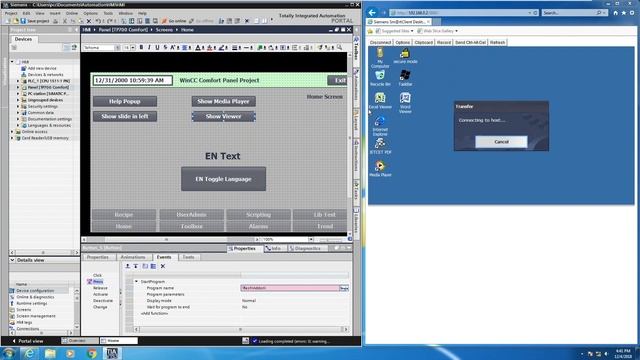Screen dimensions: 640x360
Task: Click the zoom magnifier icon in the editor toolbar
Action: coord(339,48)
